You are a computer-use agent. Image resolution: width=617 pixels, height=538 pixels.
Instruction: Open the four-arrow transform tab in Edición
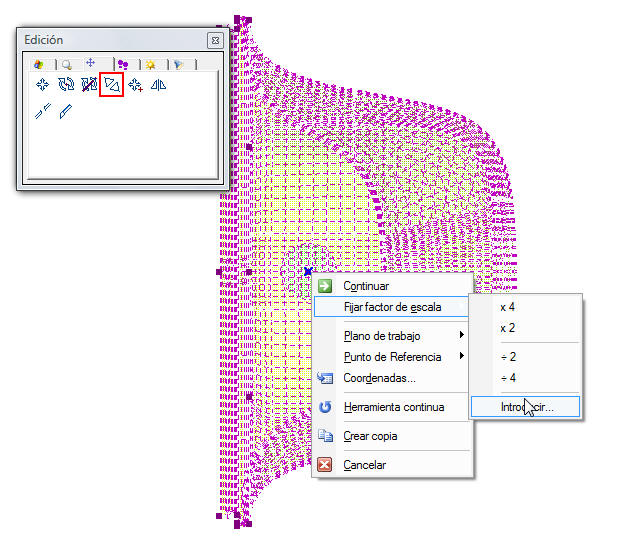[91, 63]
